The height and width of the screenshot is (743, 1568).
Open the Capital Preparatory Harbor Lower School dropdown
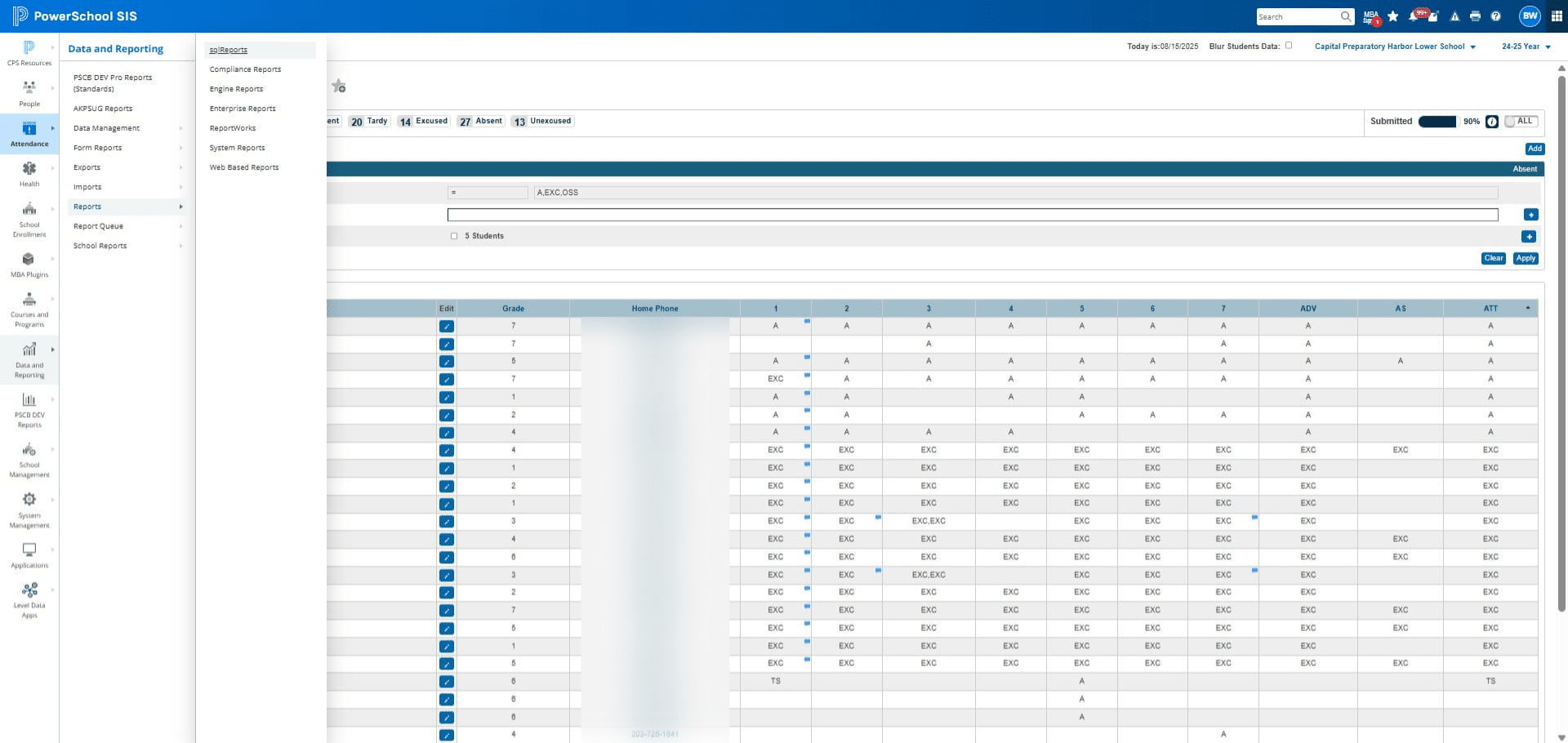coord(1395,47)
